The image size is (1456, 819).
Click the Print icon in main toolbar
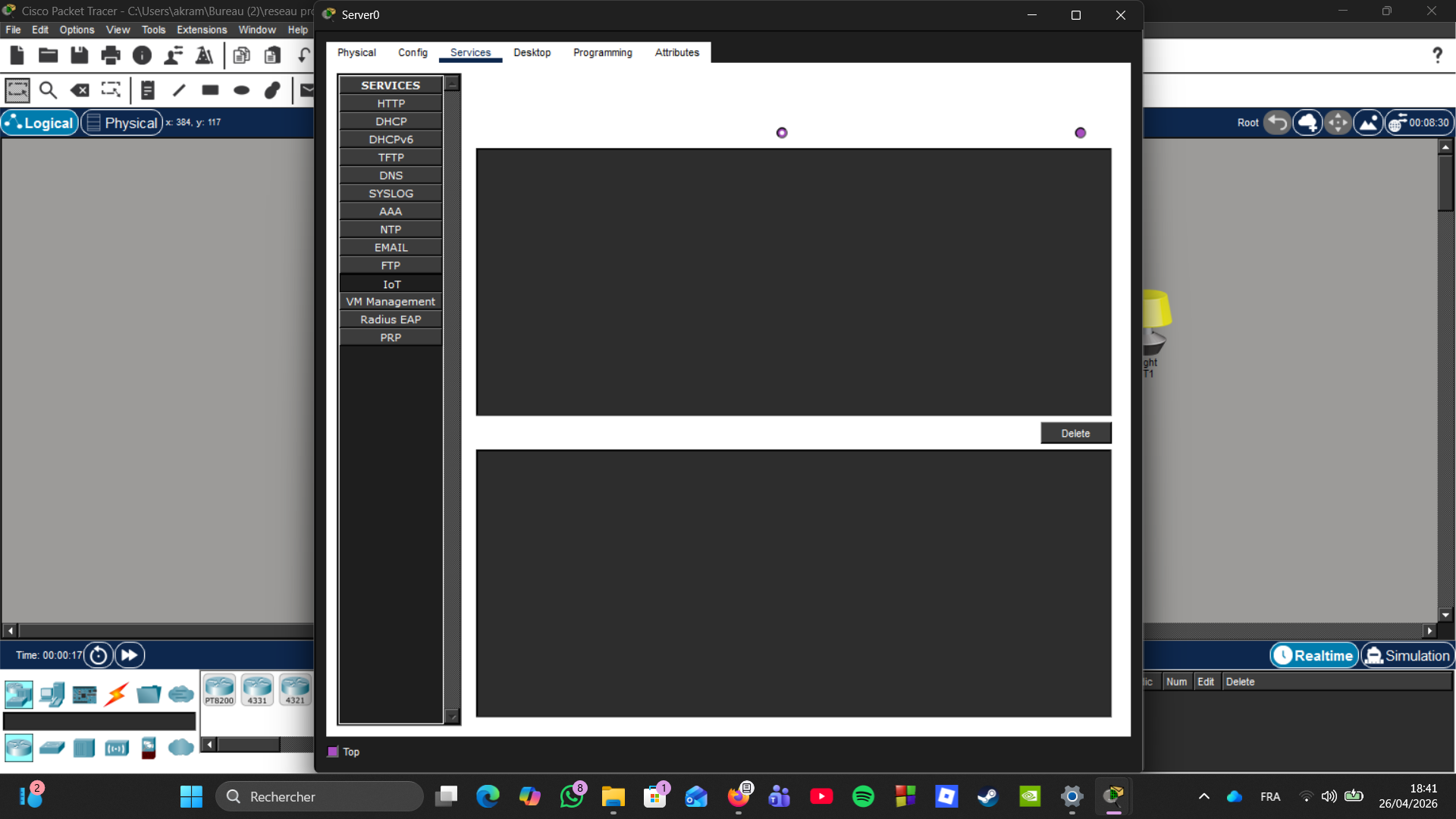[111, 55]
